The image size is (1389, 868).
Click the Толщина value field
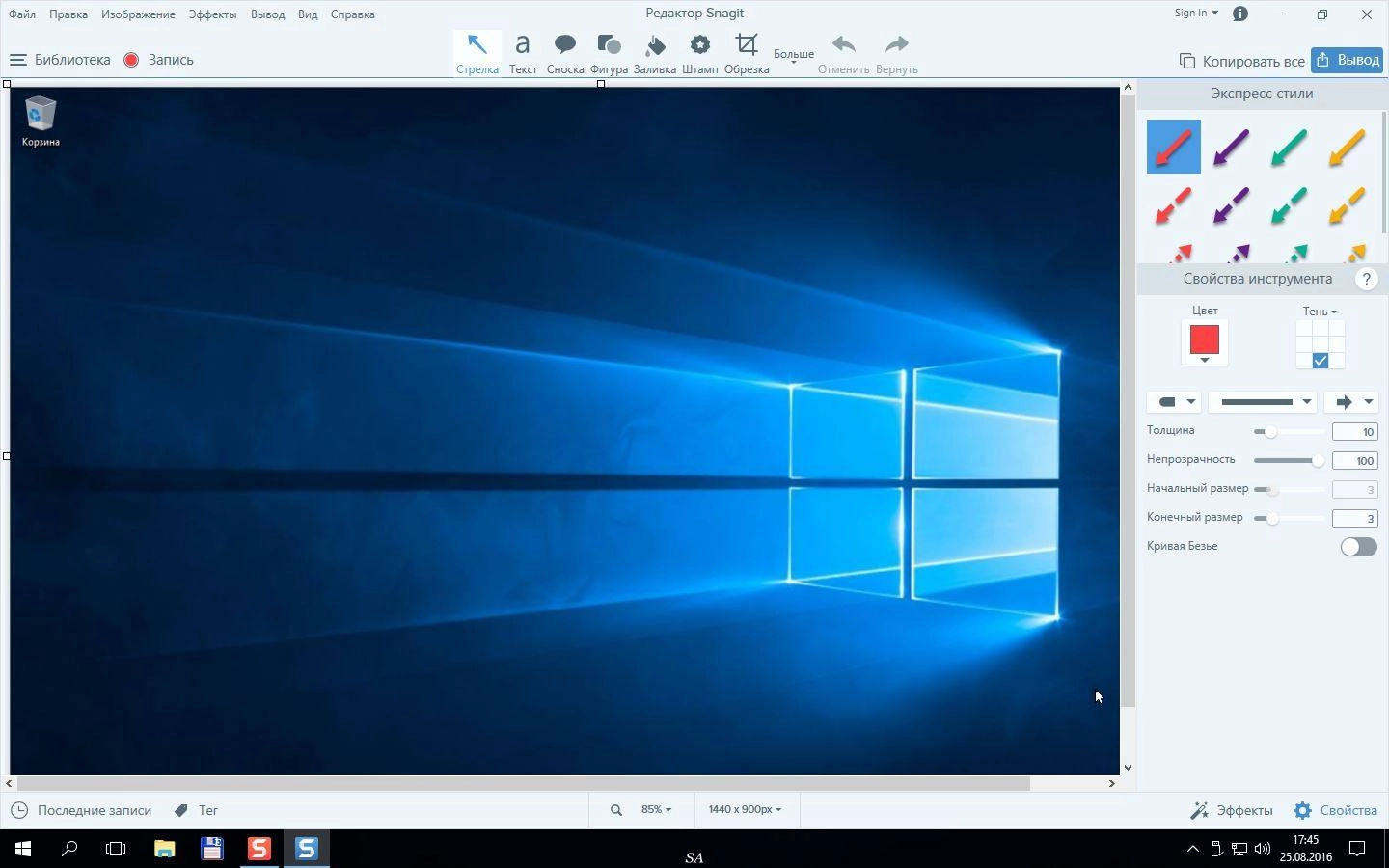point(1355,432)
